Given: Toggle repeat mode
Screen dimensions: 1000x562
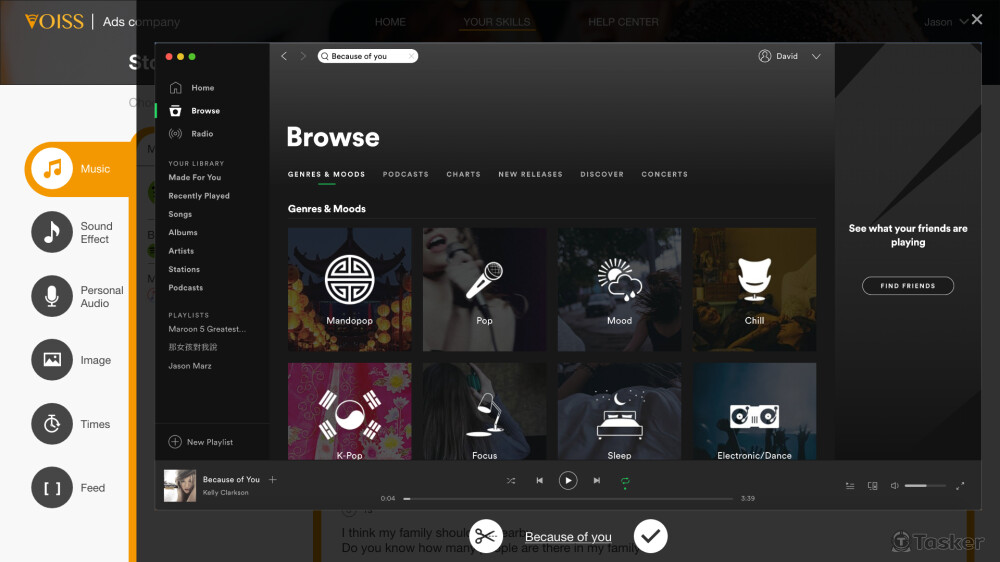Looking at the screenshot, I should (625, 481).
